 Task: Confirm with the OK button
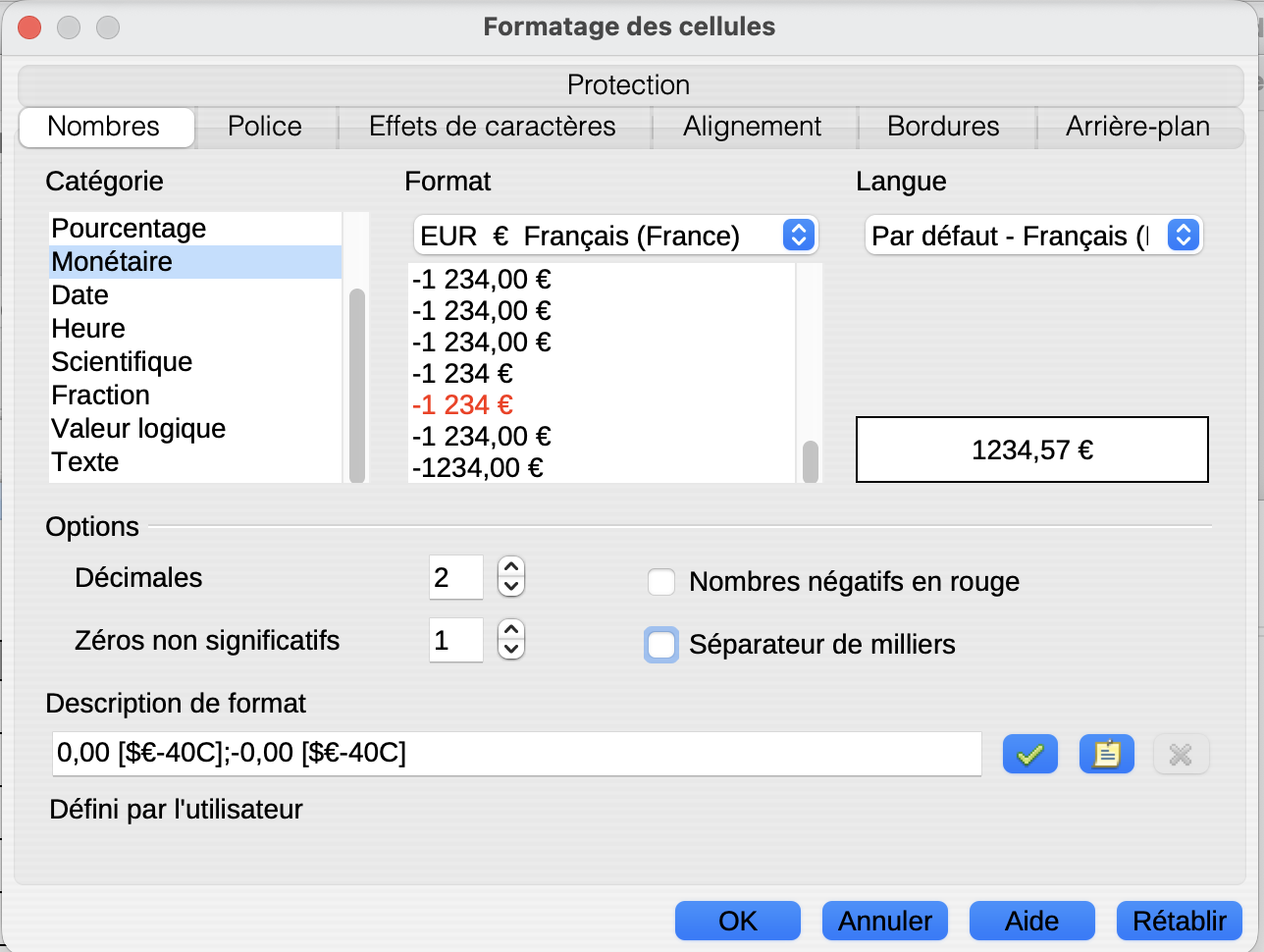(738, 921)
